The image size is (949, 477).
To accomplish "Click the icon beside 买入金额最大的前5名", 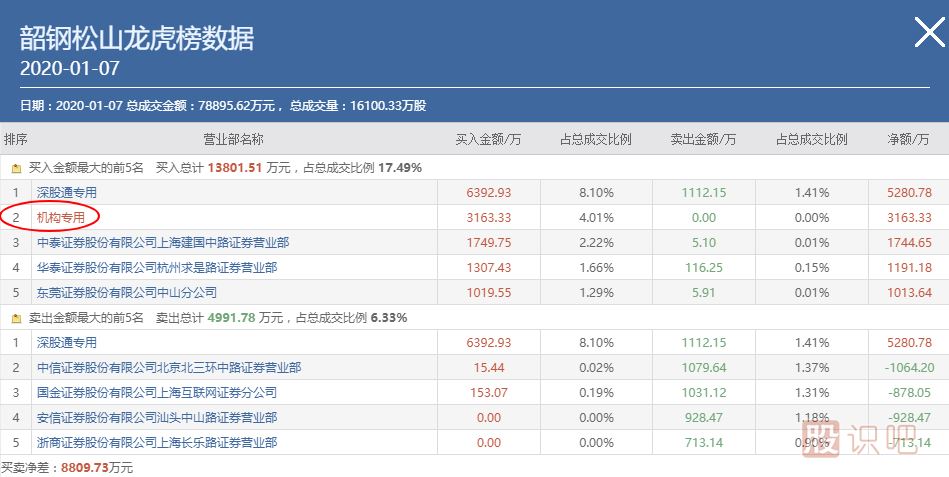I will click(16, 168).
